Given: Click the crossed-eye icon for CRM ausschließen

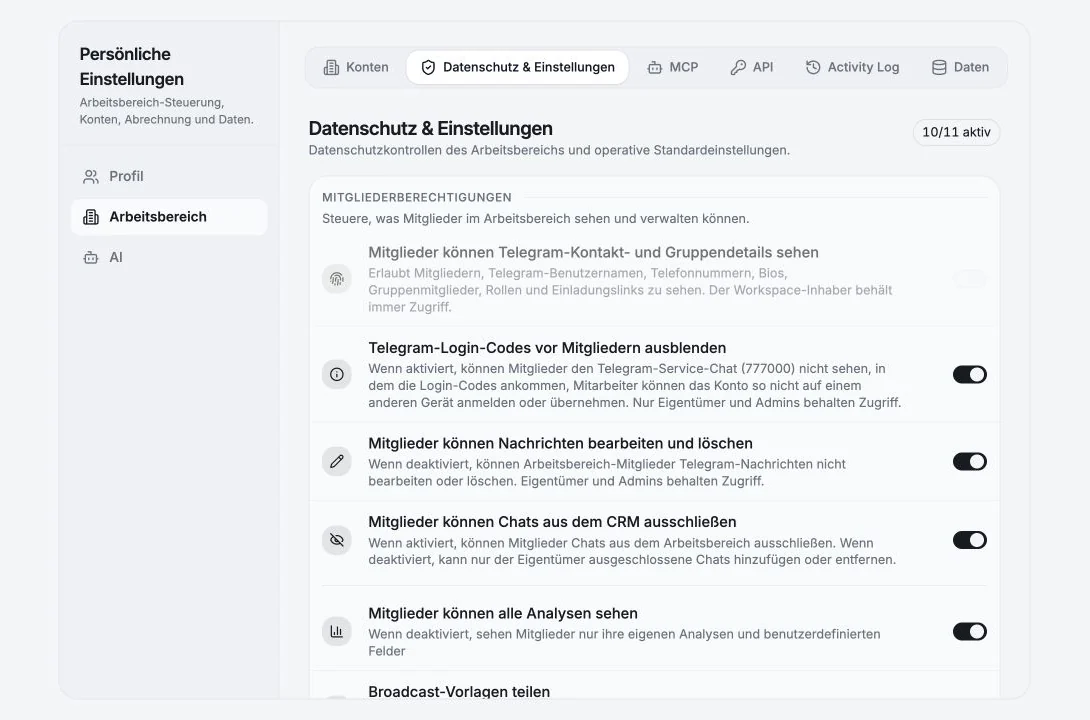Looking at the screenshot, I should click(336, 540).
